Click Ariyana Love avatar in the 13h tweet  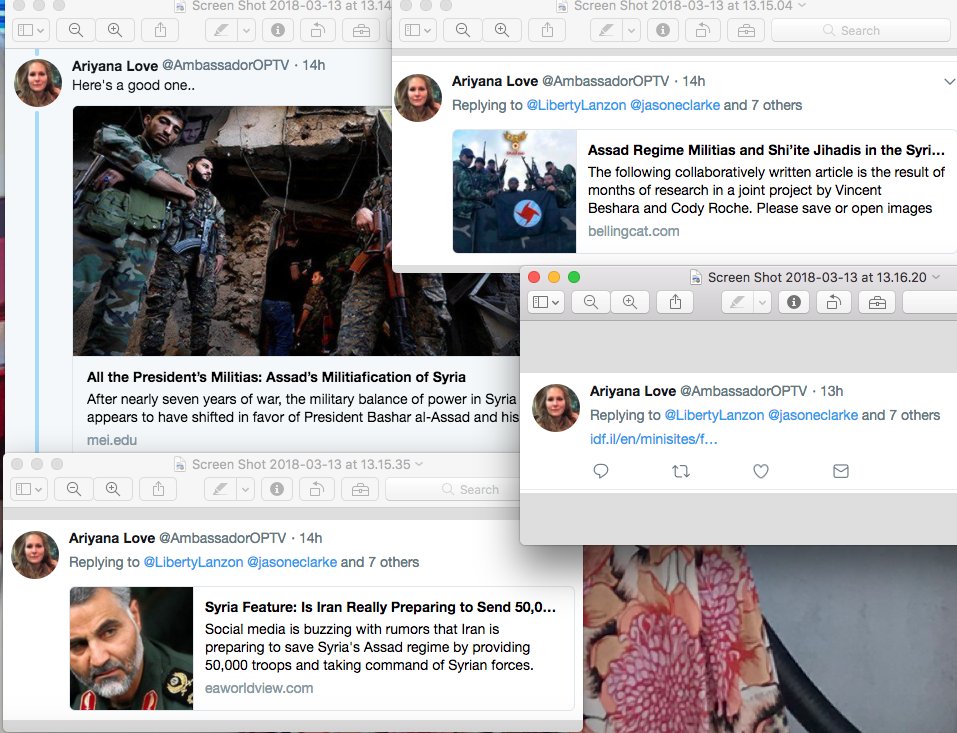555,408
